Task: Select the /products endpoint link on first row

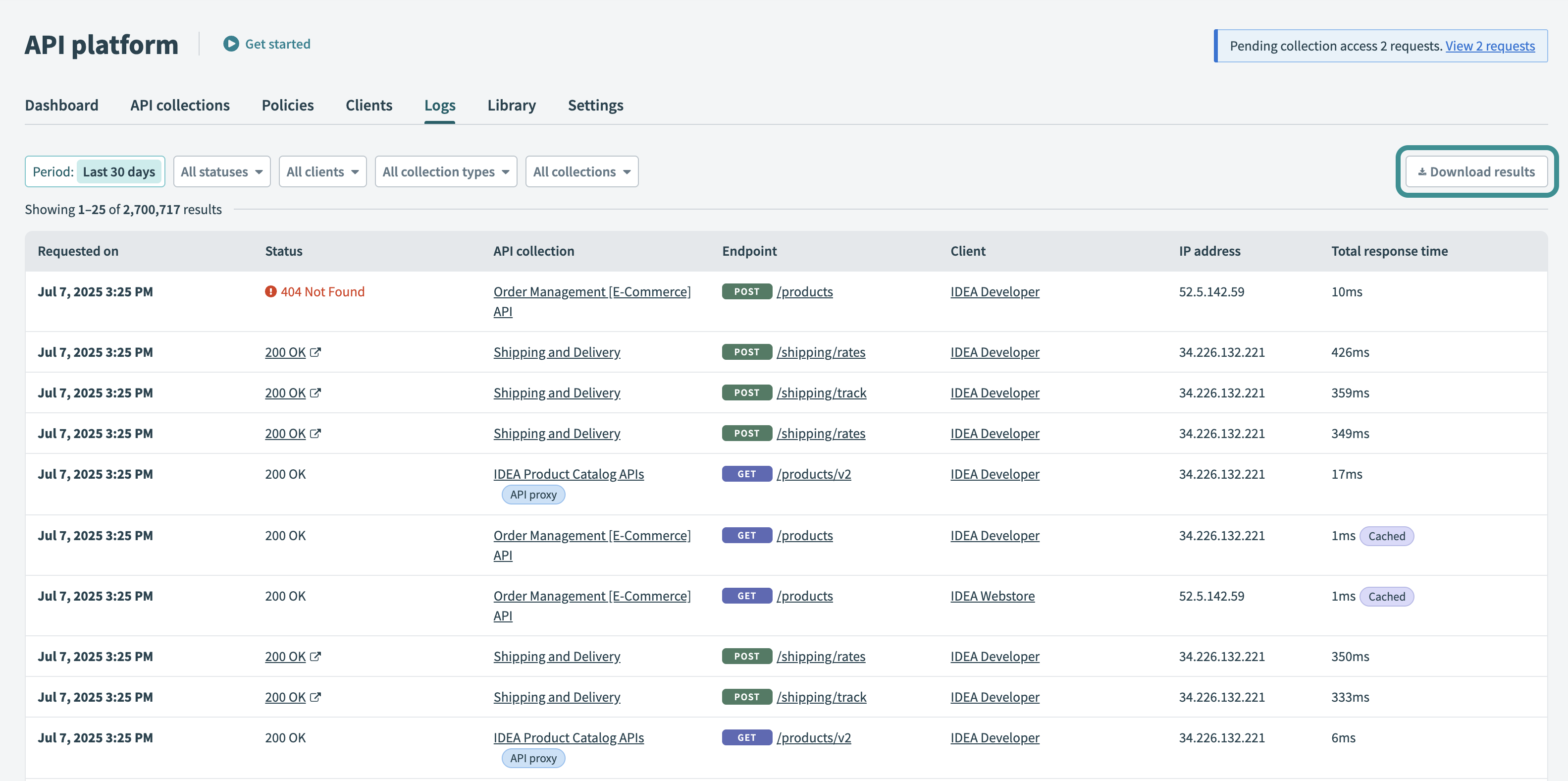Action: (805, 292)
